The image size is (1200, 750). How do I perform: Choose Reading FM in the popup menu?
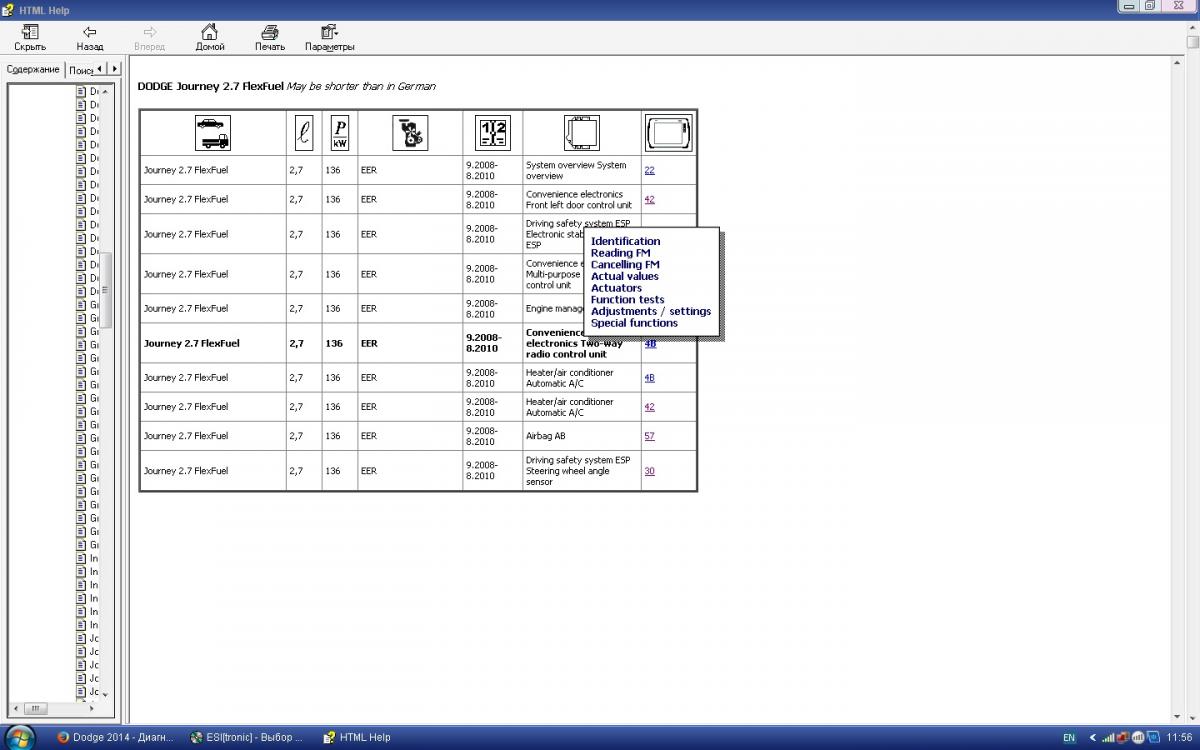(620, 253)
